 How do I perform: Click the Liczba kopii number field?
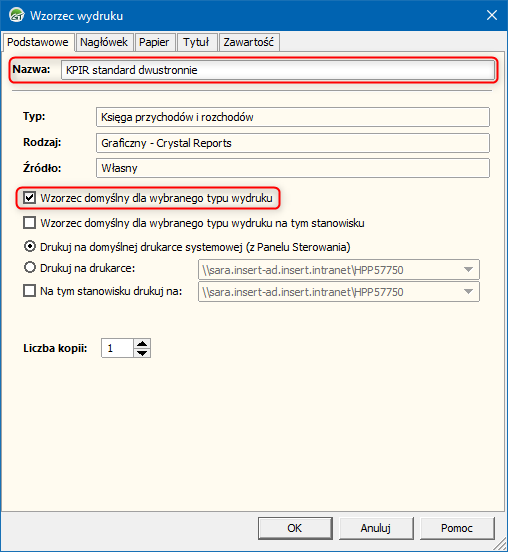tap(117, 348)
